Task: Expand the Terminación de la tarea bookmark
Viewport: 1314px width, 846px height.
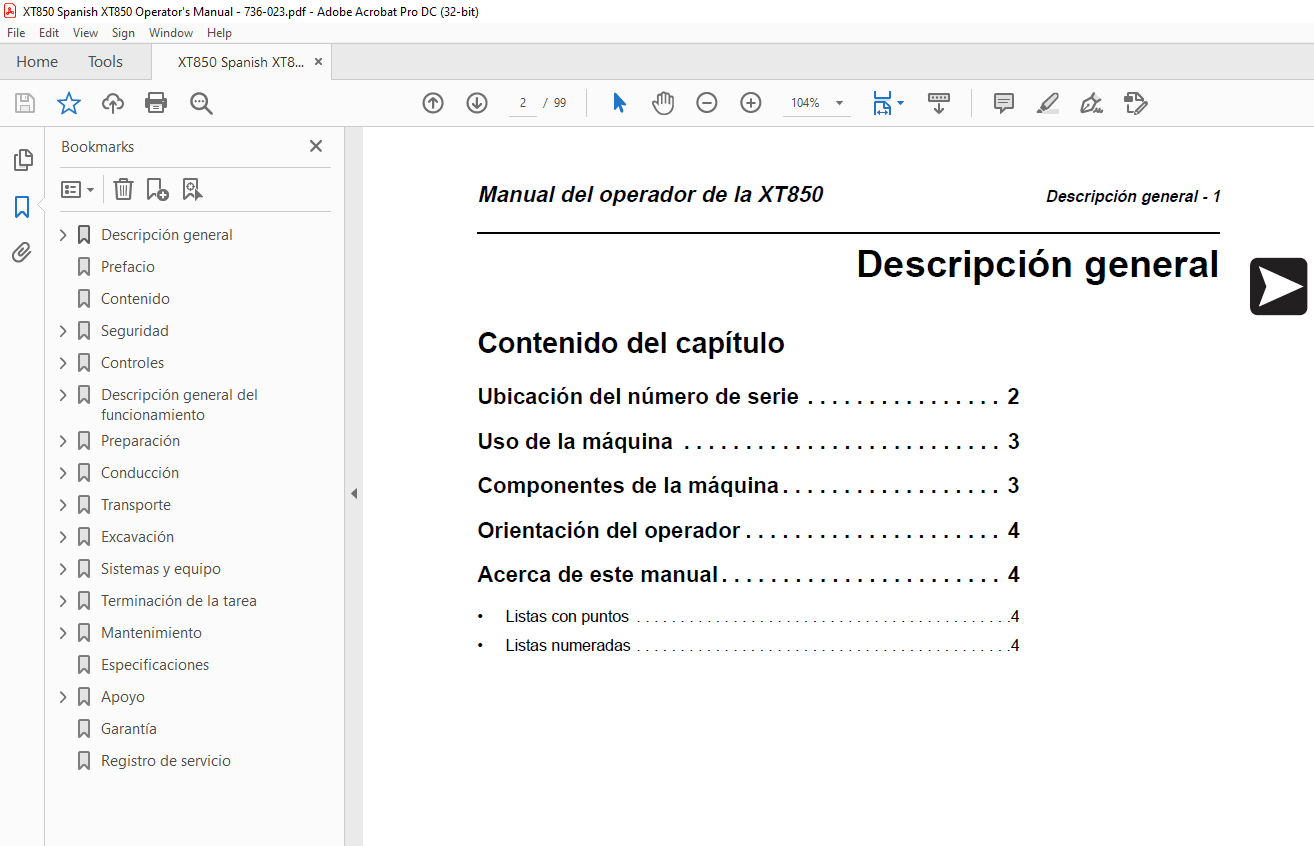Action: click(63, 601)
